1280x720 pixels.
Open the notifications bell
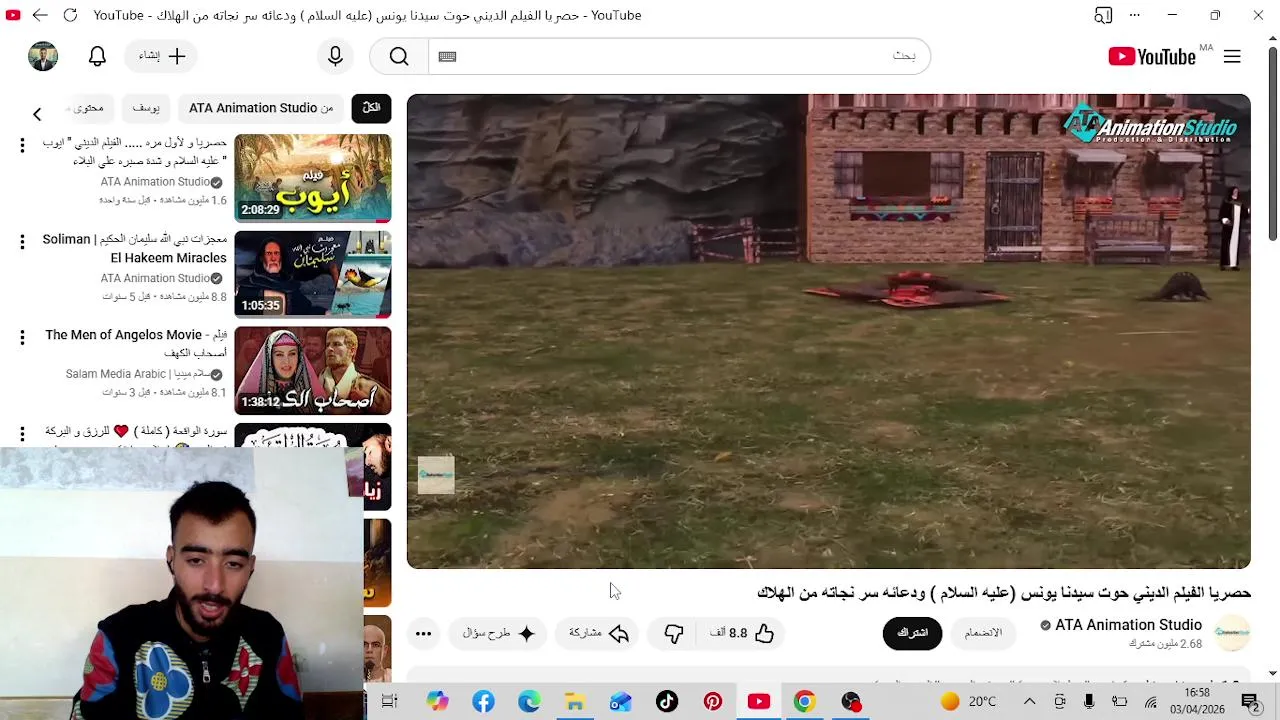tap(97, 57)
